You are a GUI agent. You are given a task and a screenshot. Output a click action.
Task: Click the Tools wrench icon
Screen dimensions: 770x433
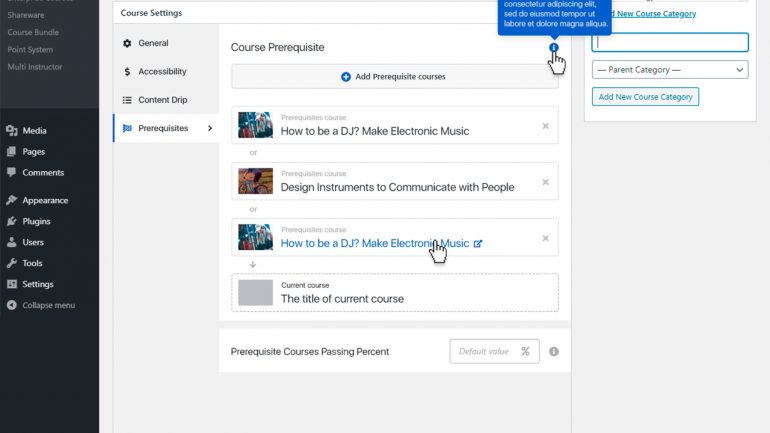coord(12,263)
